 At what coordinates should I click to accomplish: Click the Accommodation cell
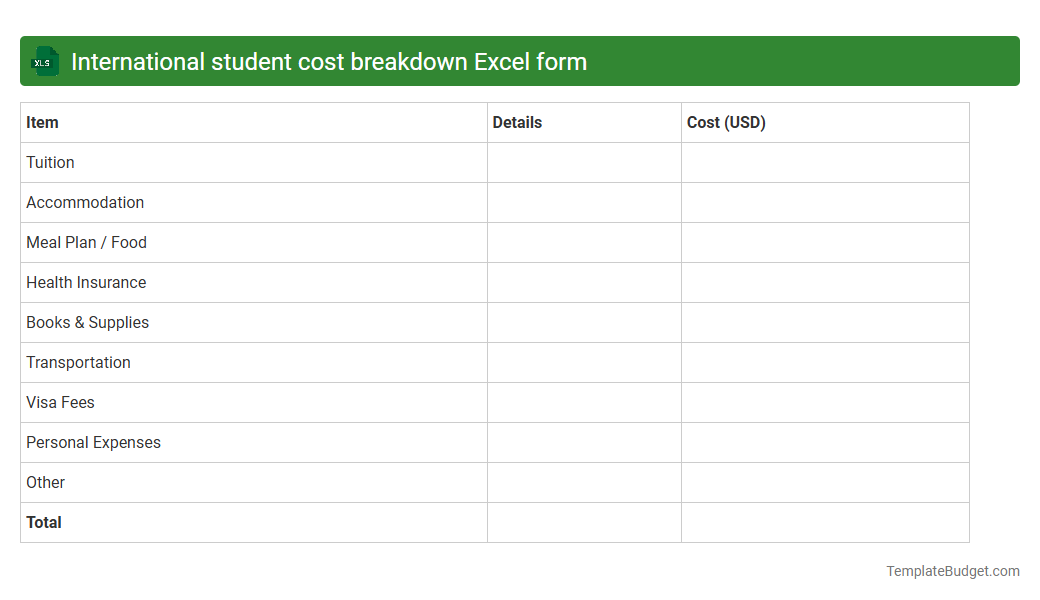click(x=85, y=202)
